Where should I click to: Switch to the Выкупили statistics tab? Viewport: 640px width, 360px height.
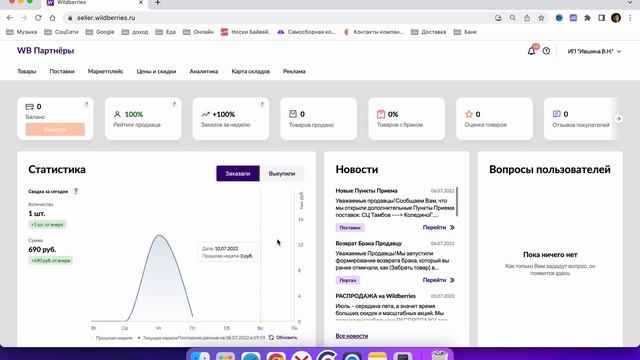pos(282,173)
